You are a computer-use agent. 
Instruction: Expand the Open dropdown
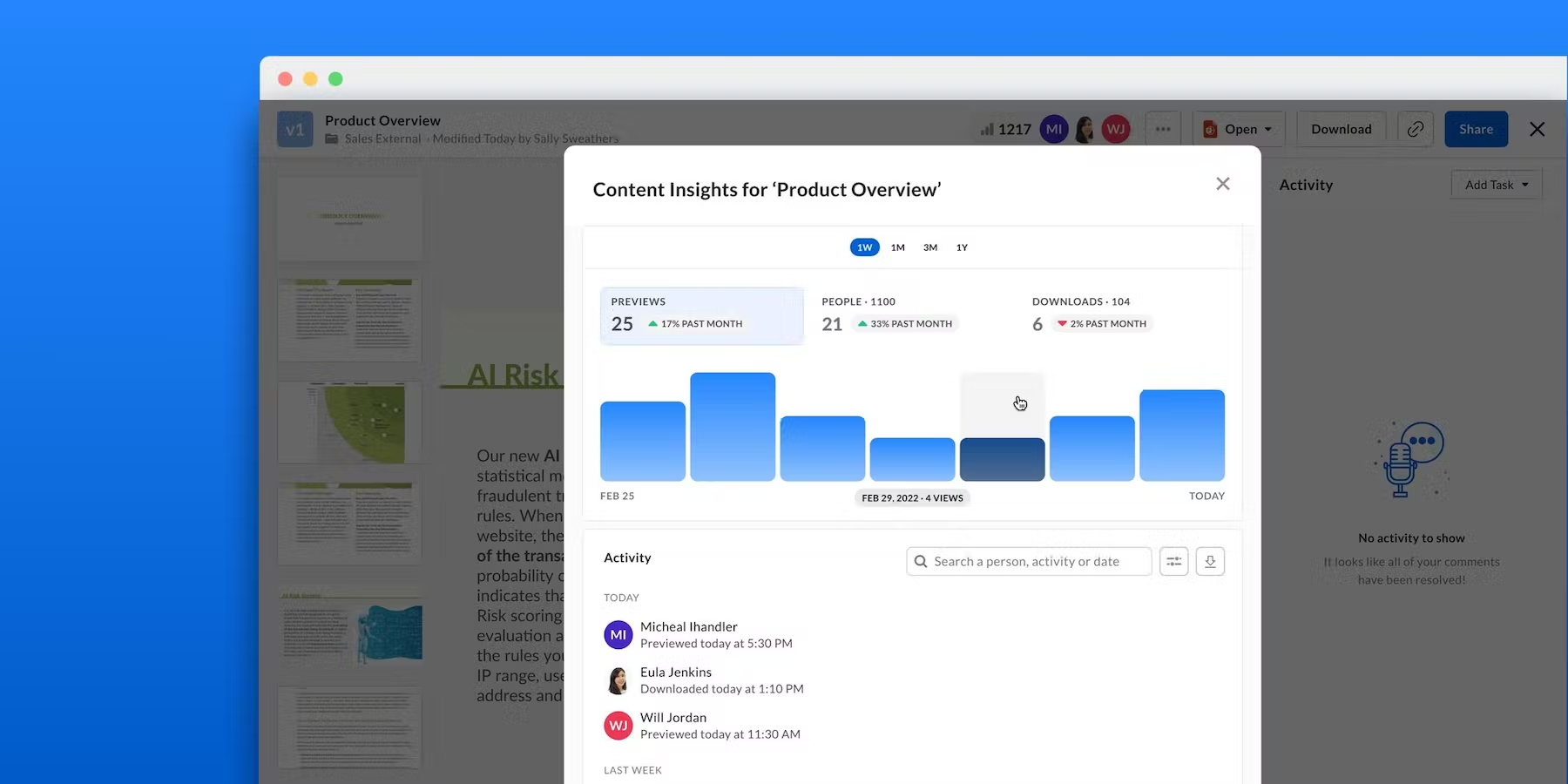(x=1239, y=129)
